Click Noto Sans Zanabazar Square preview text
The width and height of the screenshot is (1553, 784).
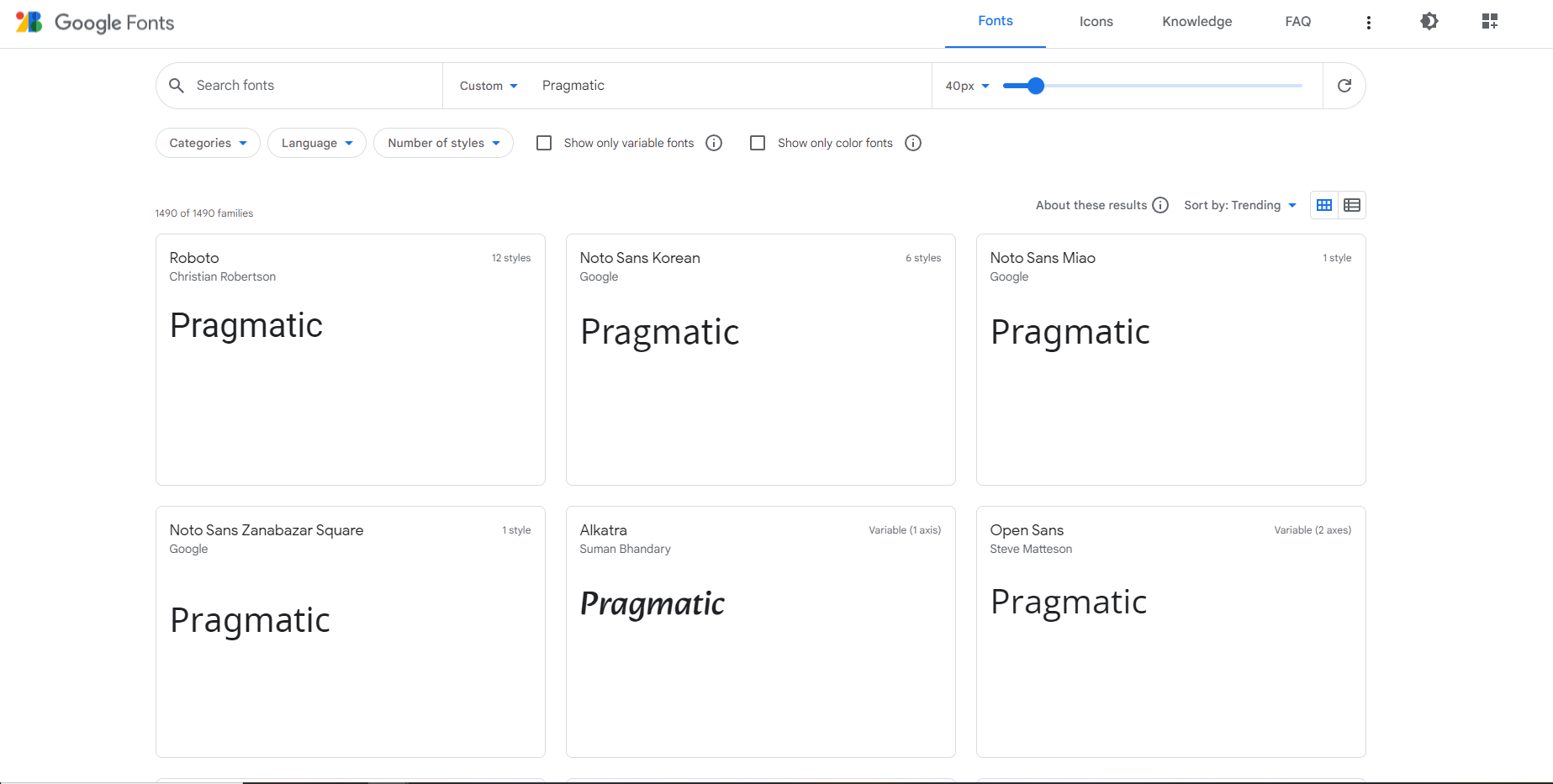250,621
